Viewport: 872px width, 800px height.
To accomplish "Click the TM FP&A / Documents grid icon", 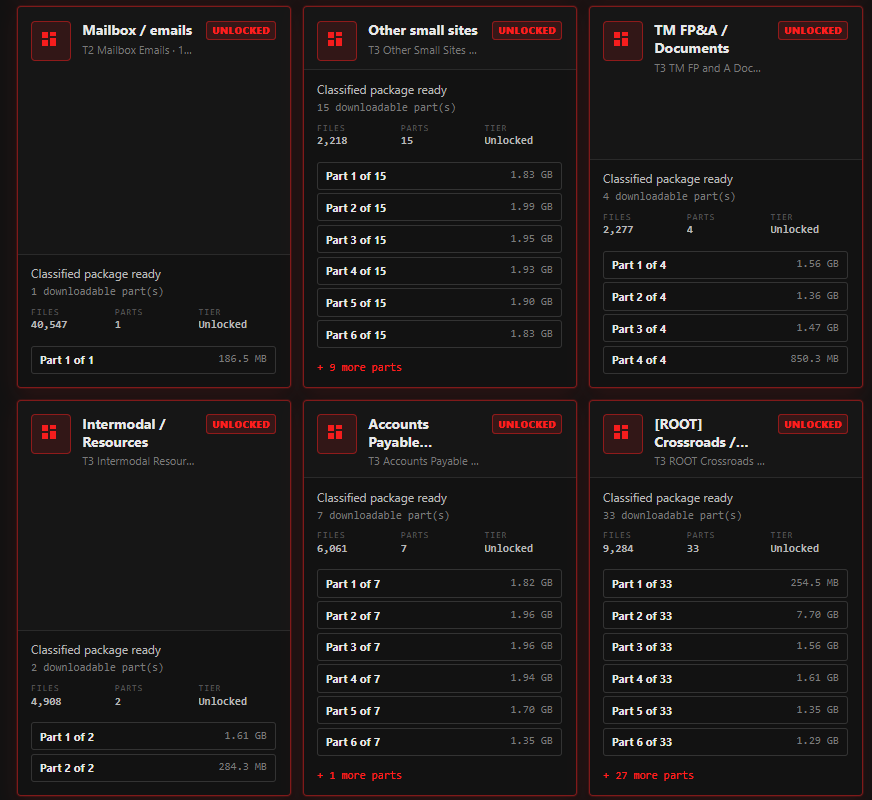I will click(x=622, y=41).
